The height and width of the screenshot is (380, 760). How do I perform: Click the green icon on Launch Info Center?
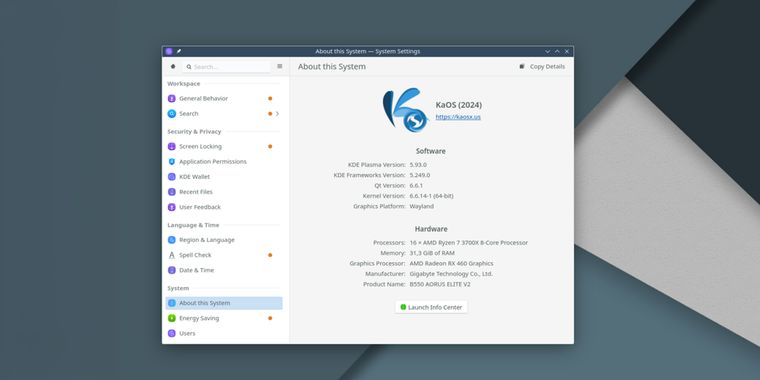tap(403, 307)
